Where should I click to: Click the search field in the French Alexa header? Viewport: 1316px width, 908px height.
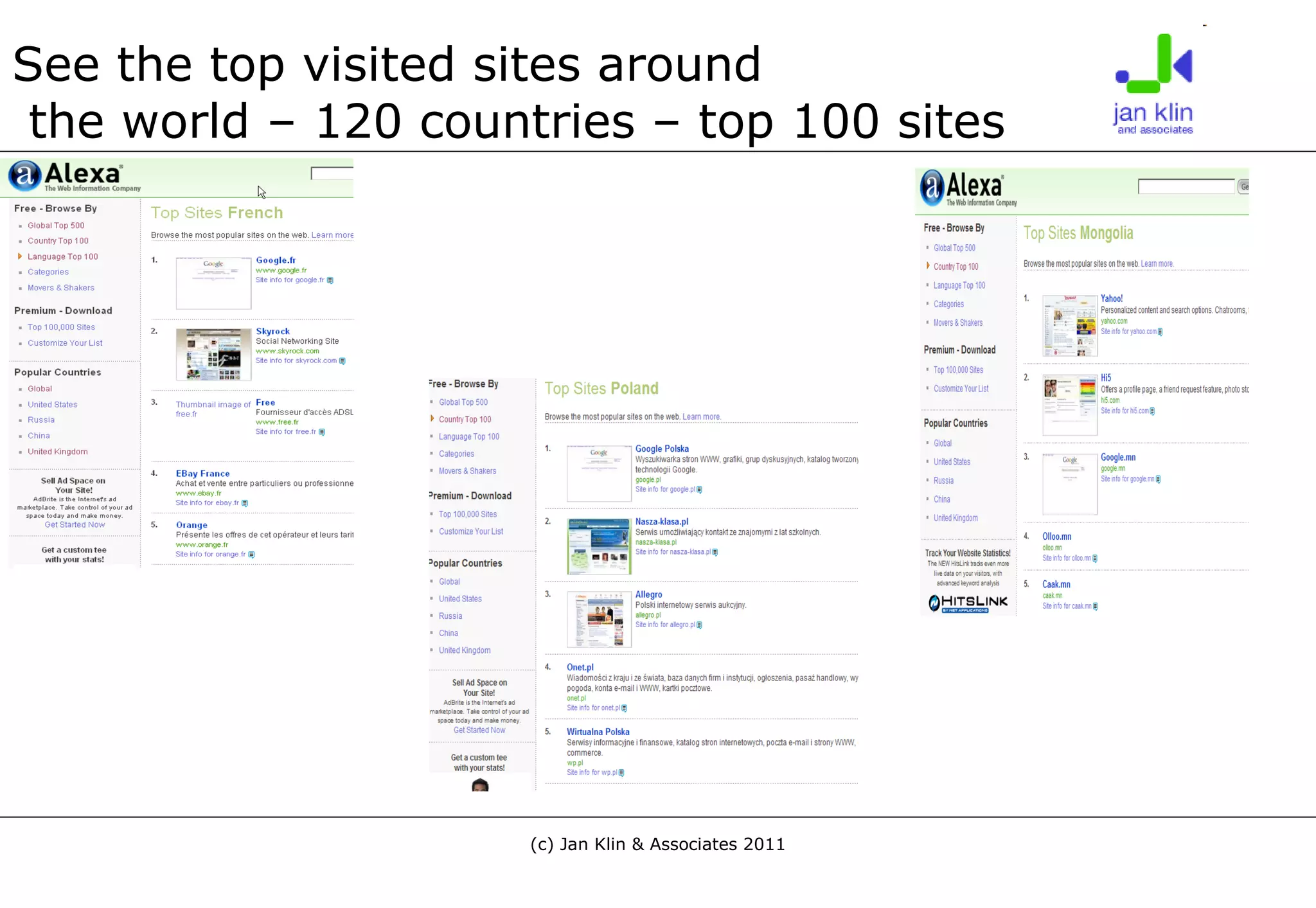coord(332,174)
